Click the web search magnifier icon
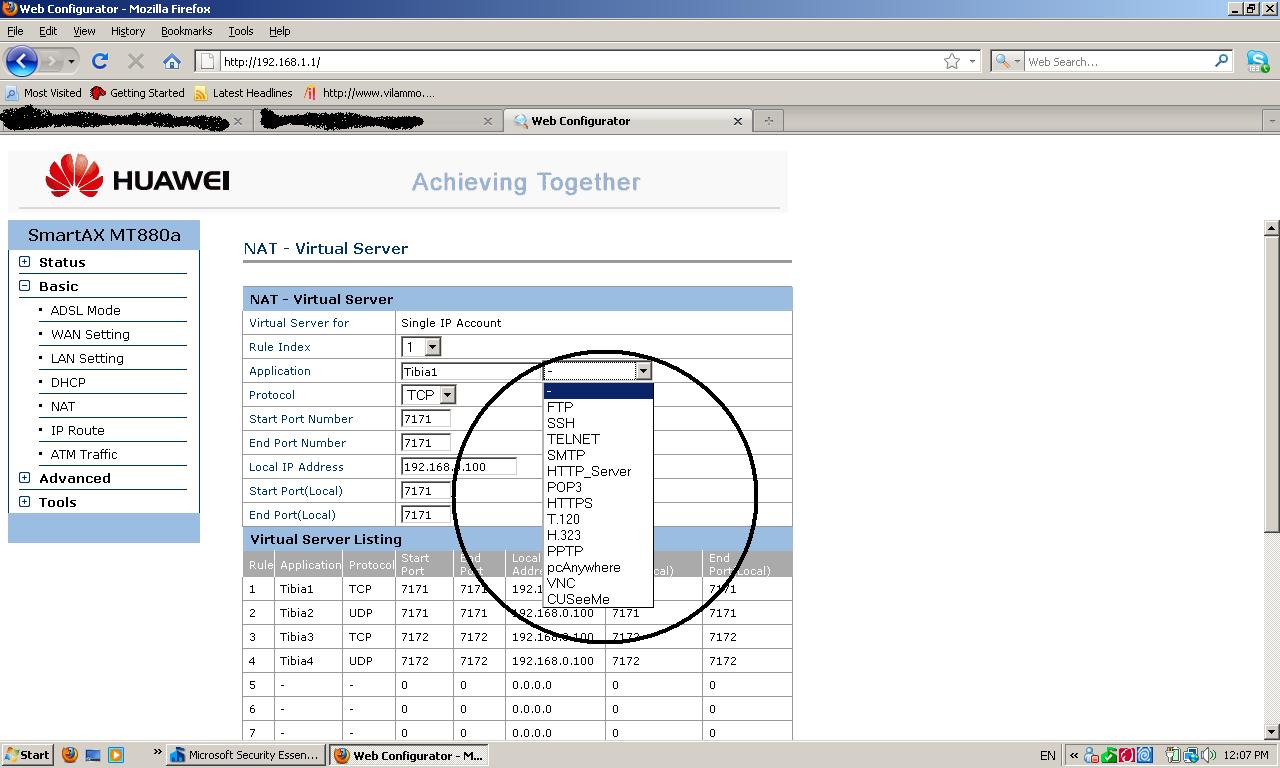 tap(1221, 61)
